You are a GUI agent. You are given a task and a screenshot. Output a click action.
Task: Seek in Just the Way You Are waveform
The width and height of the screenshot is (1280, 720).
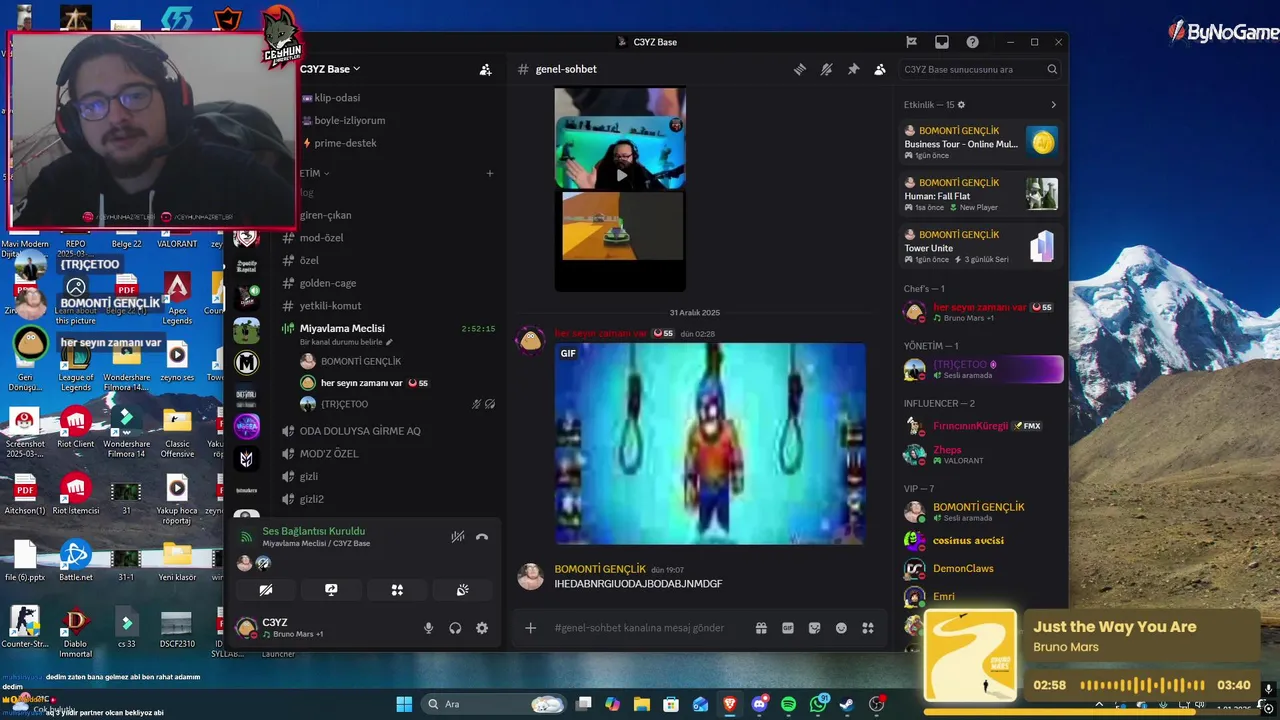(1142, 685)
